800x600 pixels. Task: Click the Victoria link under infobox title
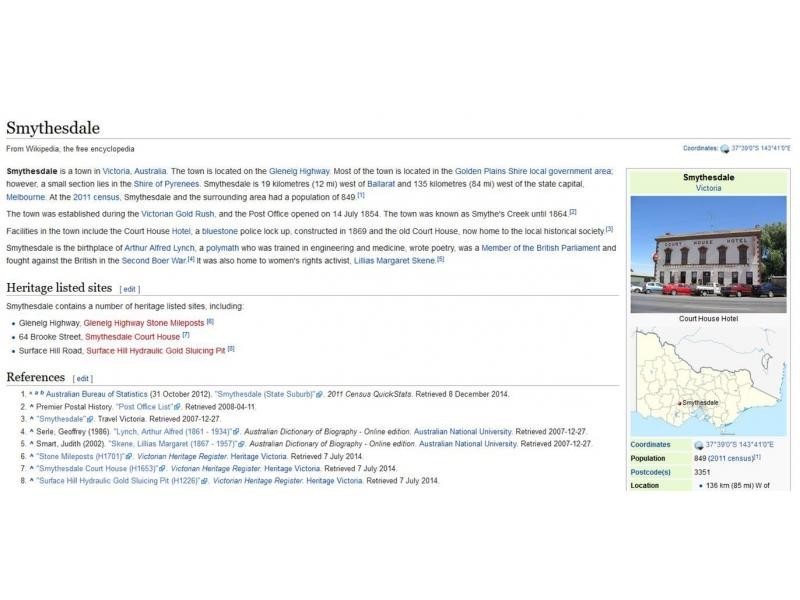(x=708, y=188)
